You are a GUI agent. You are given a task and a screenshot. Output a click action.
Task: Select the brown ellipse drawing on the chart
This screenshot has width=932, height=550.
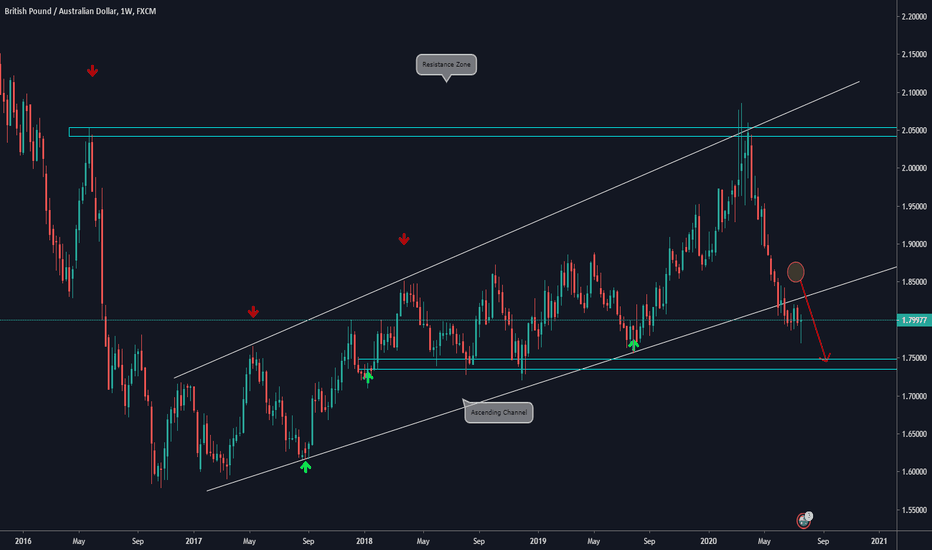pos(796,272)
